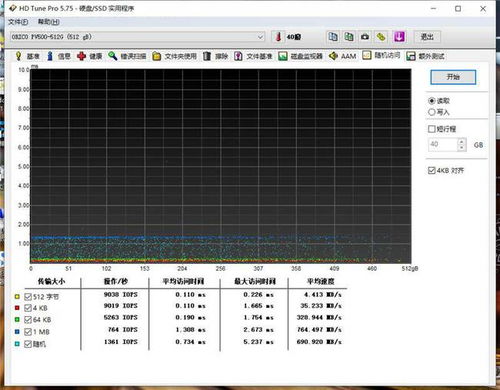This screenshot has height=390, width=500.
Task: Click the copy text results toolbar icon
Action: (x=333, y=37)
